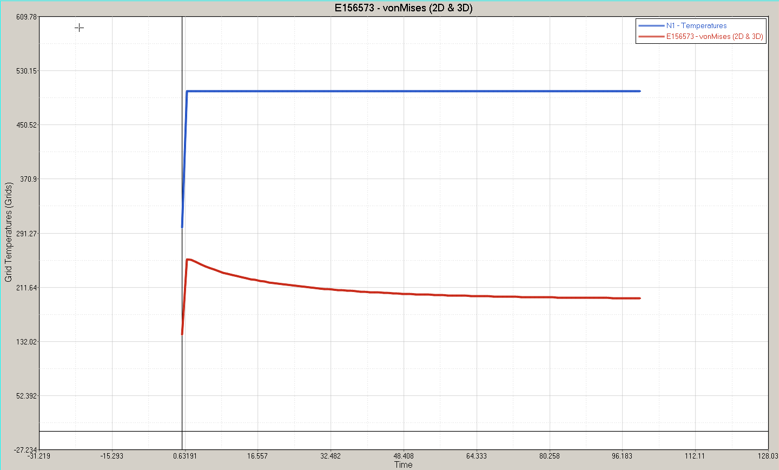Viewport: 779px width, 470px height.
Task: Click the -27.234 y-axis minimum value
Action: click(x=19, y=450)
